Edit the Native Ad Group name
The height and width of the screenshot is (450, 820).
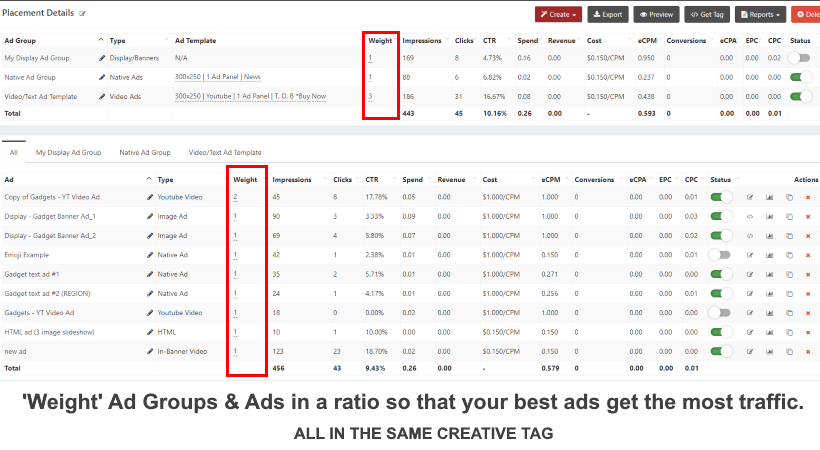[x=102, y=77]
